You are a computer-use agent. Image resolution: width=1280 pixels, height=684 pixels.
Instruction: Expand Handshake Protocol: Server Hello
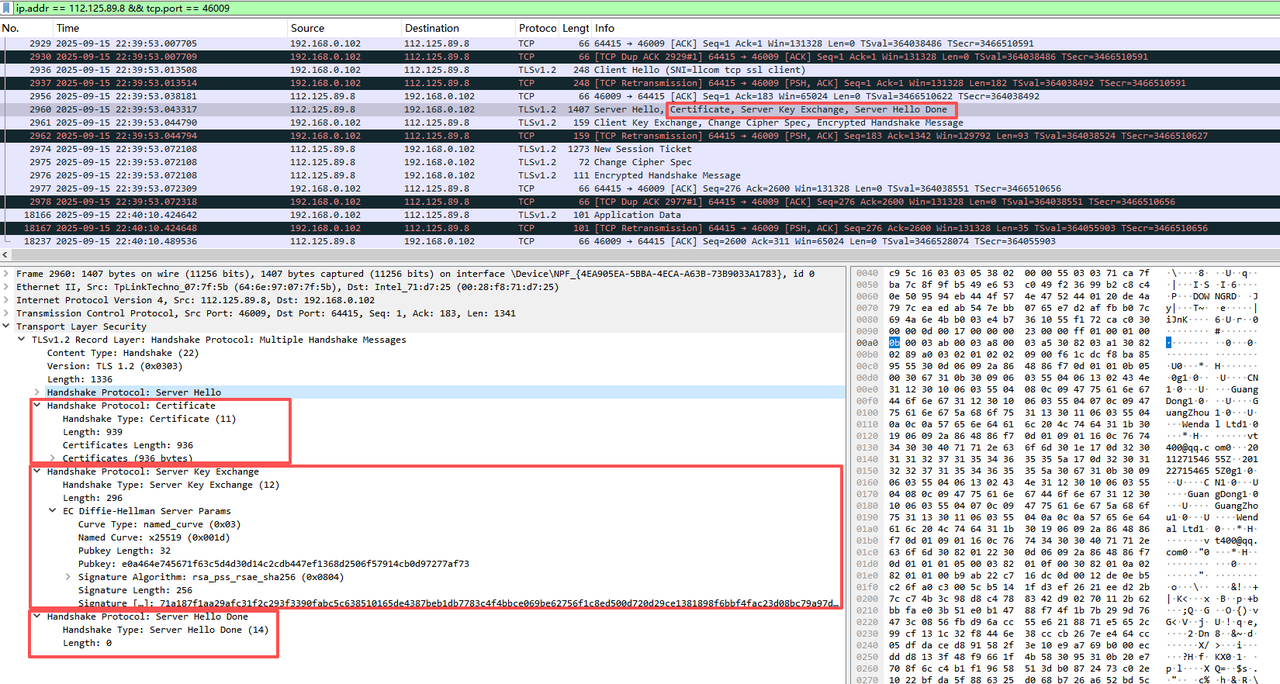pyautogui.click(x=38, y=392)
